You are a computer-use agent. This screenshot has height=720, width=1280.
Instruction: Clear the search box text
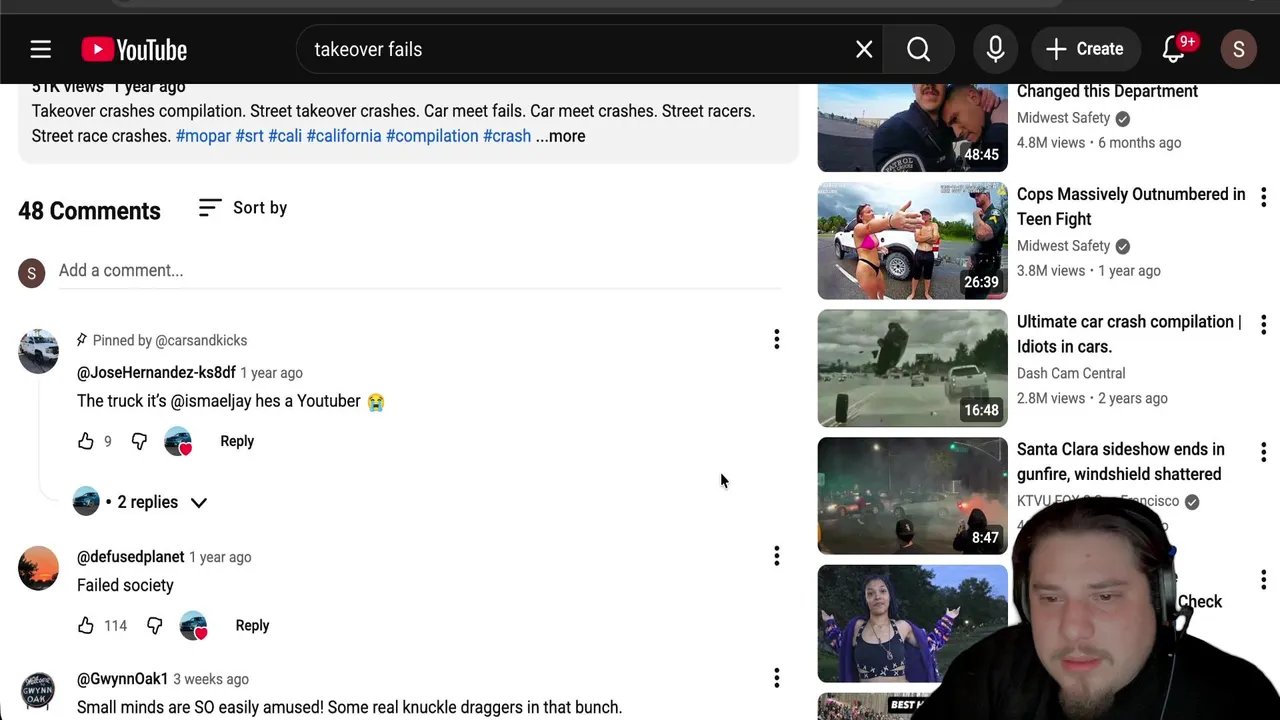864,49
